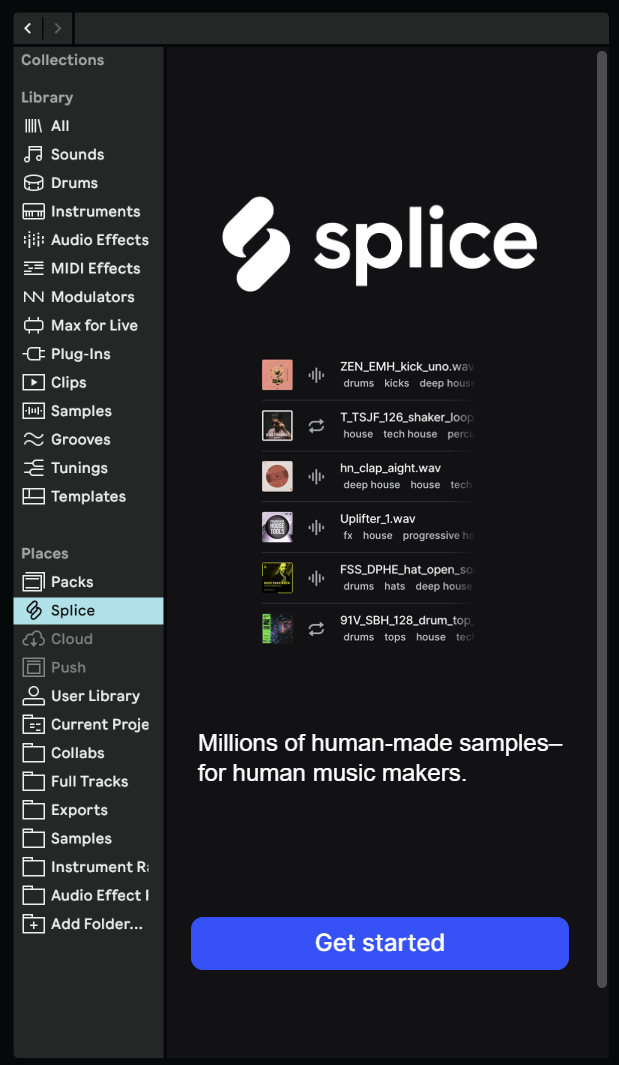Screen dimensions: 619x1065
Task: Click the browser search input field
Action: pyautogui.click(x=340, y=28)
